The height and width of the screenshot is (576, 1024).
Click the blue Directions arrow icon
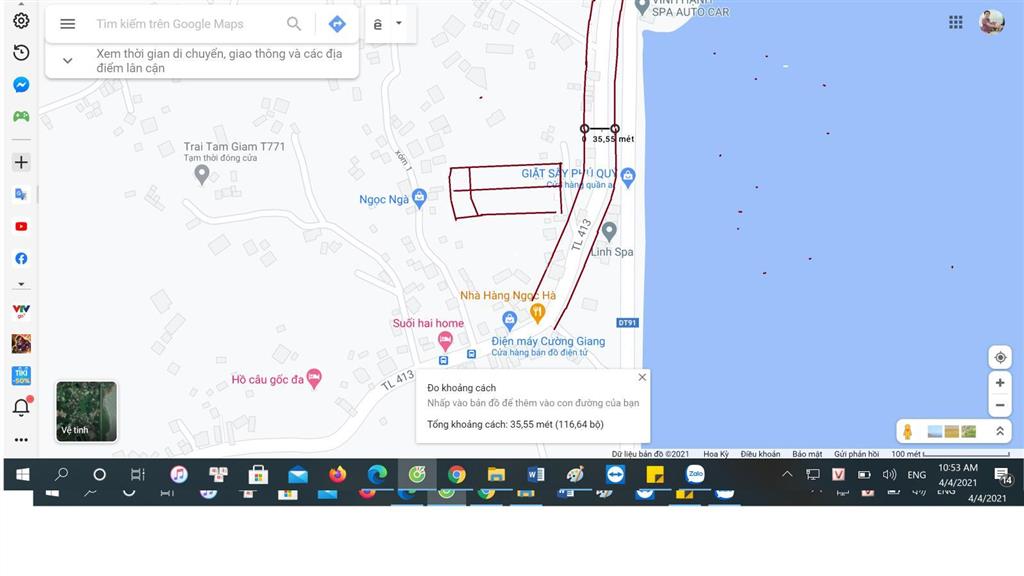(x=337, y=24)
